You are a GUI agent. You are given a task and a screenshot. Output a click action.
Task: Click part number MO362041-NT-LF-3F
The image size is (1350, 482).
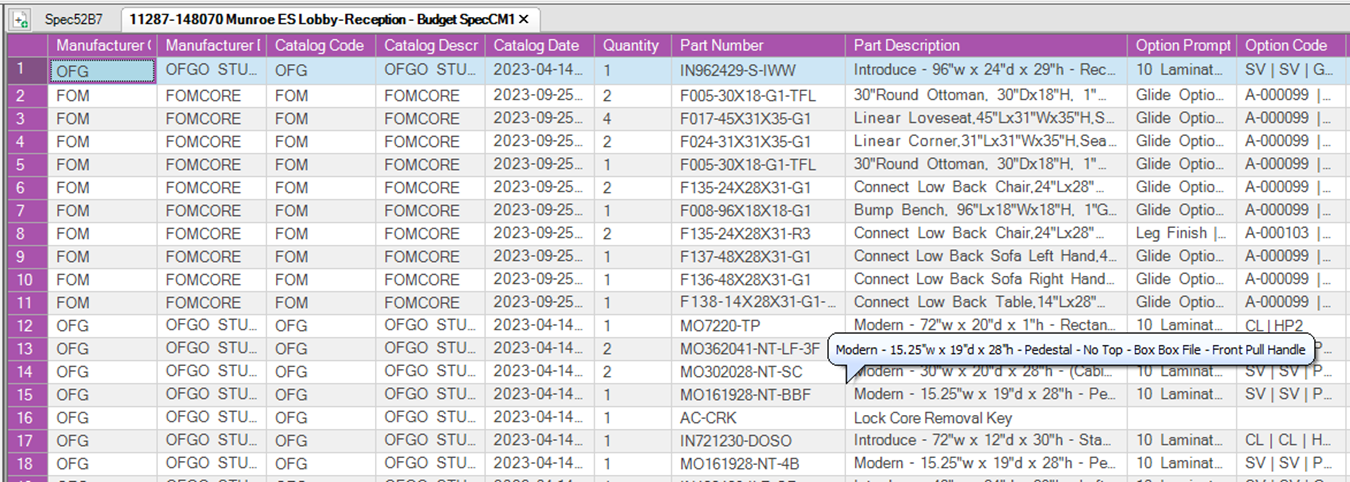750,348
